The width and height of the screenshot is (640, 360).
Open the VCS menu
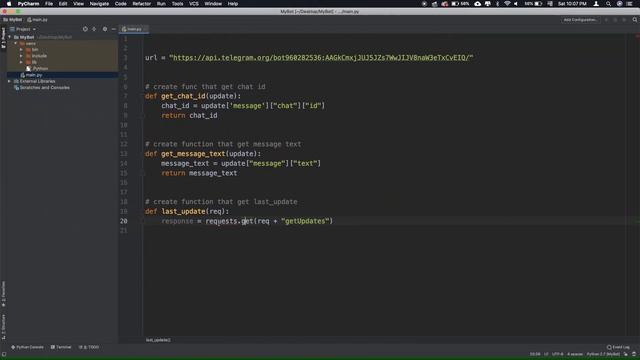[x=194, y=4]
